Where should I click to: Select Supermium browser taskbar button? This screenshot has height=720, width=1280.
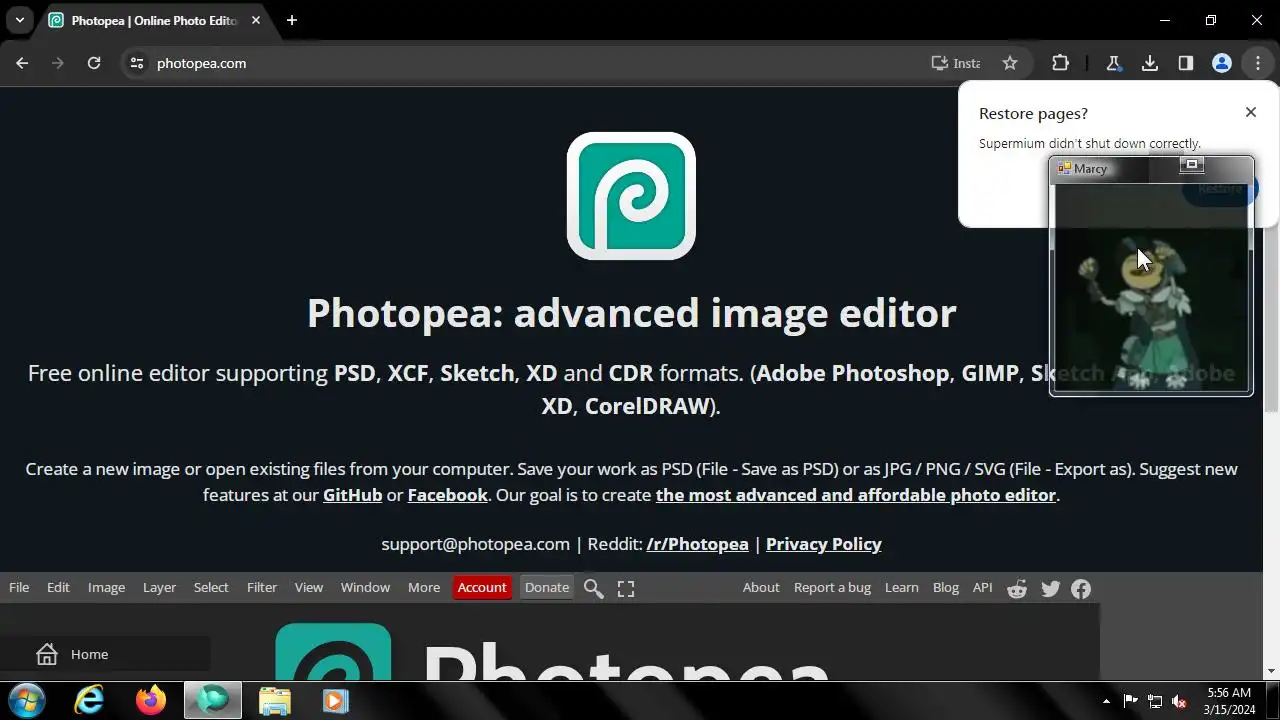[x=212, y=700]
